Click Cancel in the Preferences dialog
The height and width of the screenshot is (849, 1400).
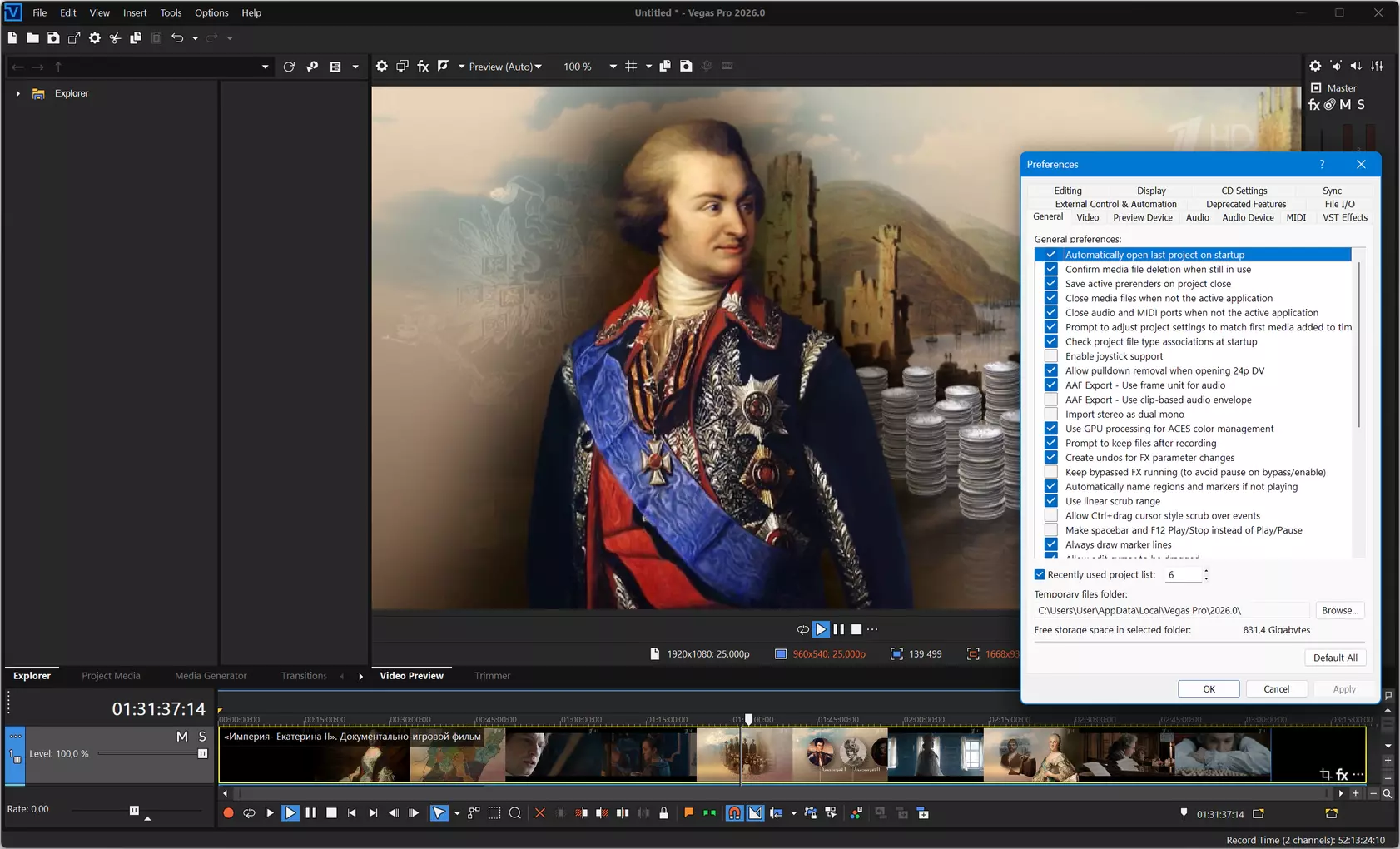[1277, 689]
